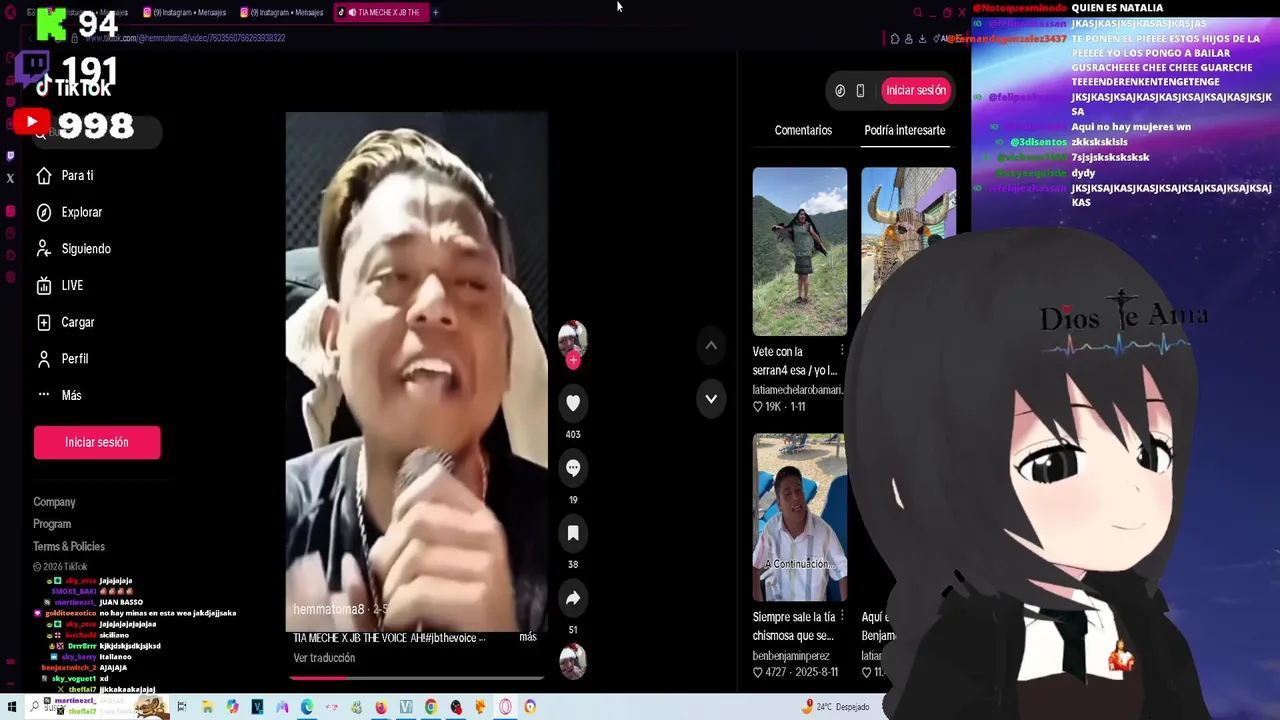Image resolution: width=1280 pixels, height=720 pixels.
Task: Click the browser address bar URL
Action: click(x=185, y=38)
